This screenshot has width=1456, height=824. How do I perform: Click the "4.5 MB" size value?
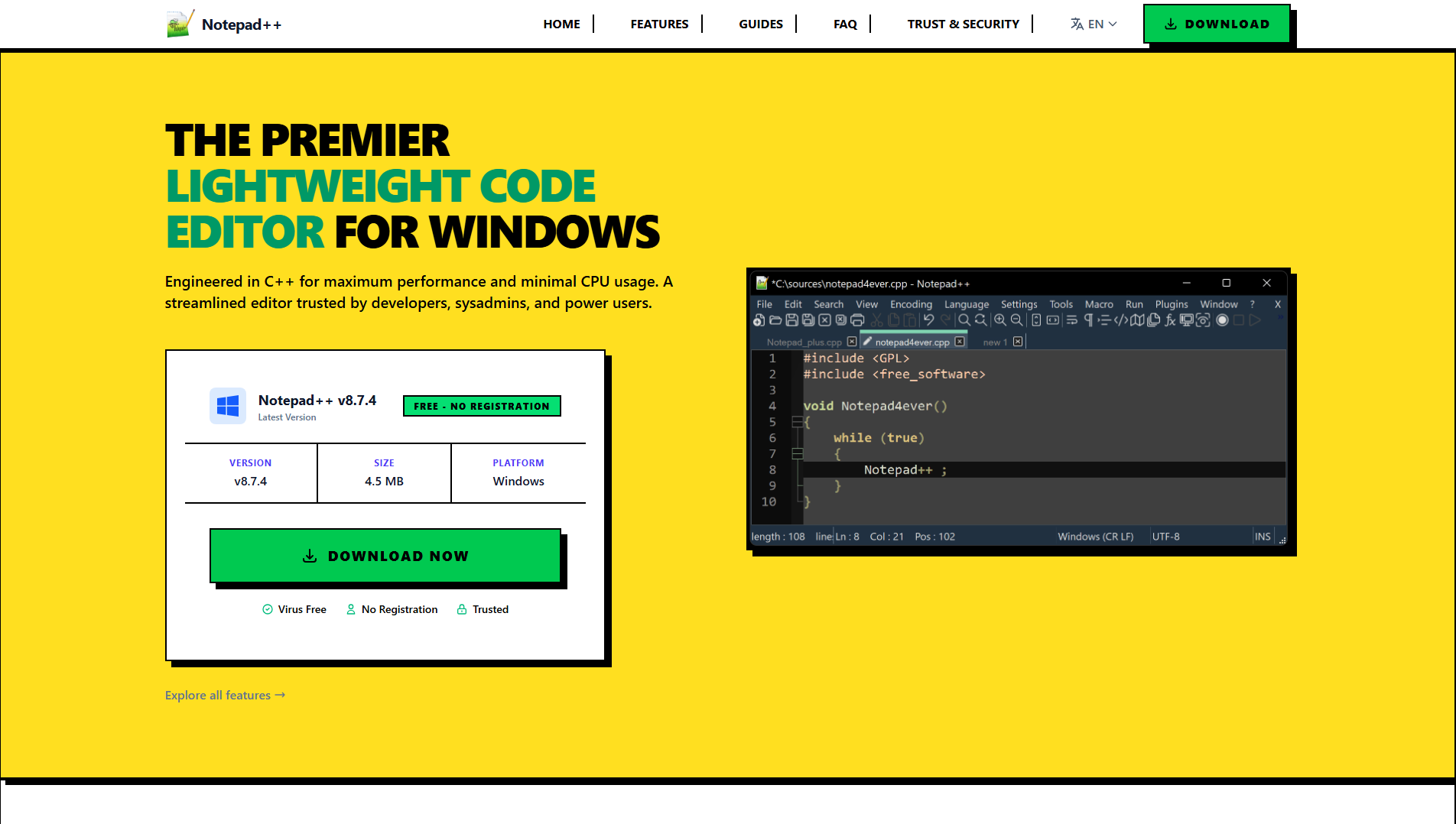384,481
